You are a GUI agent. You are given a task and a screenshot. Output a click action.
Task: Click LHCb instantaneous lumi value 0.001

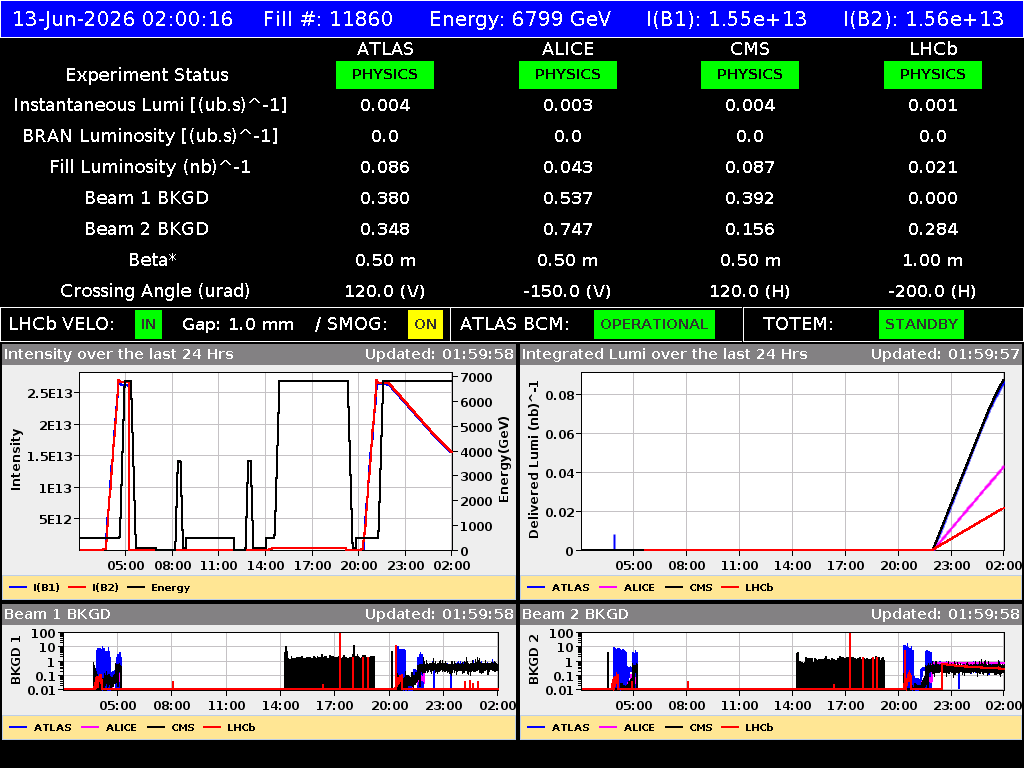point(933,105)
